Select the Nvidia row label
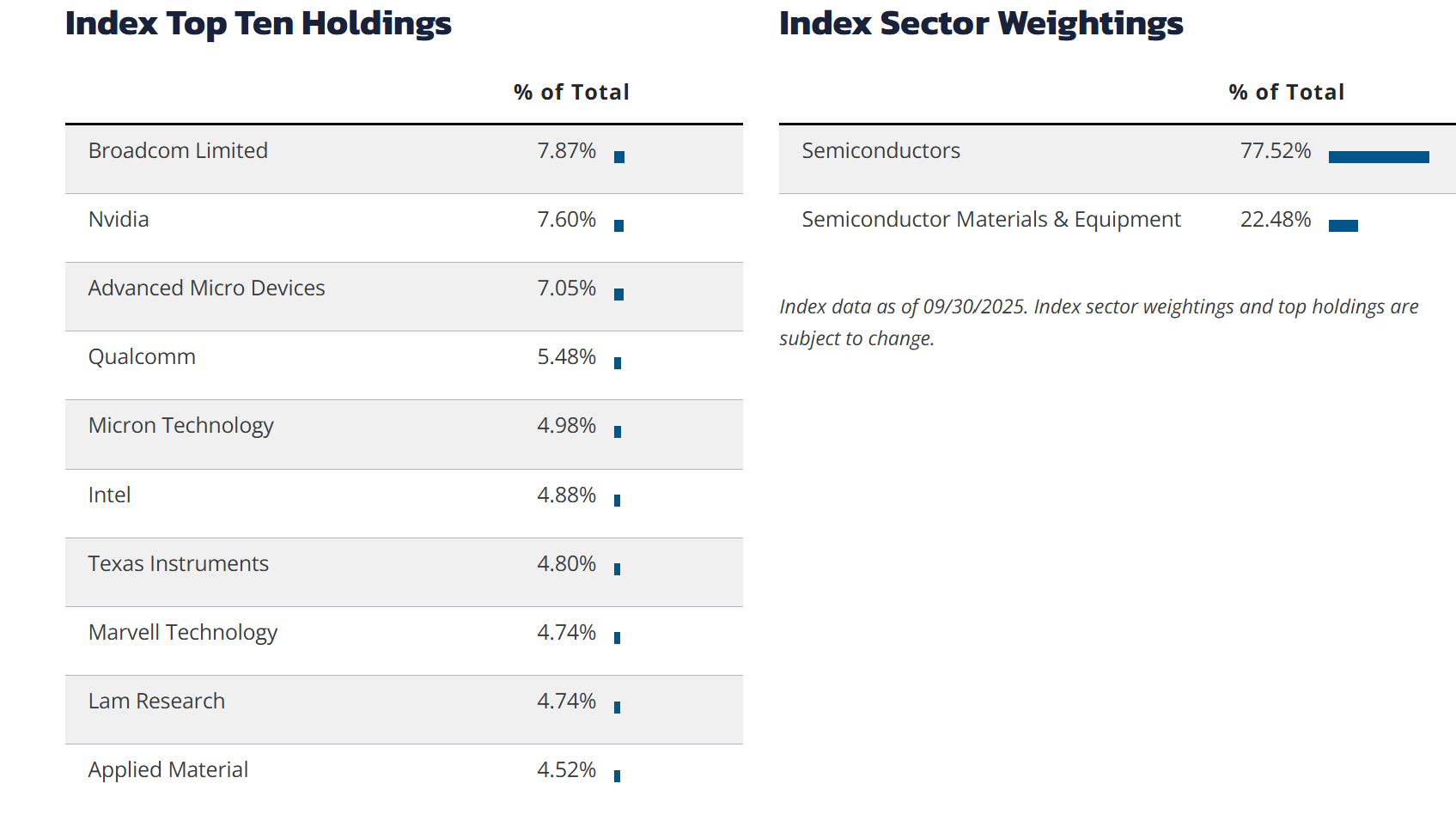 (x=119, y=220)
